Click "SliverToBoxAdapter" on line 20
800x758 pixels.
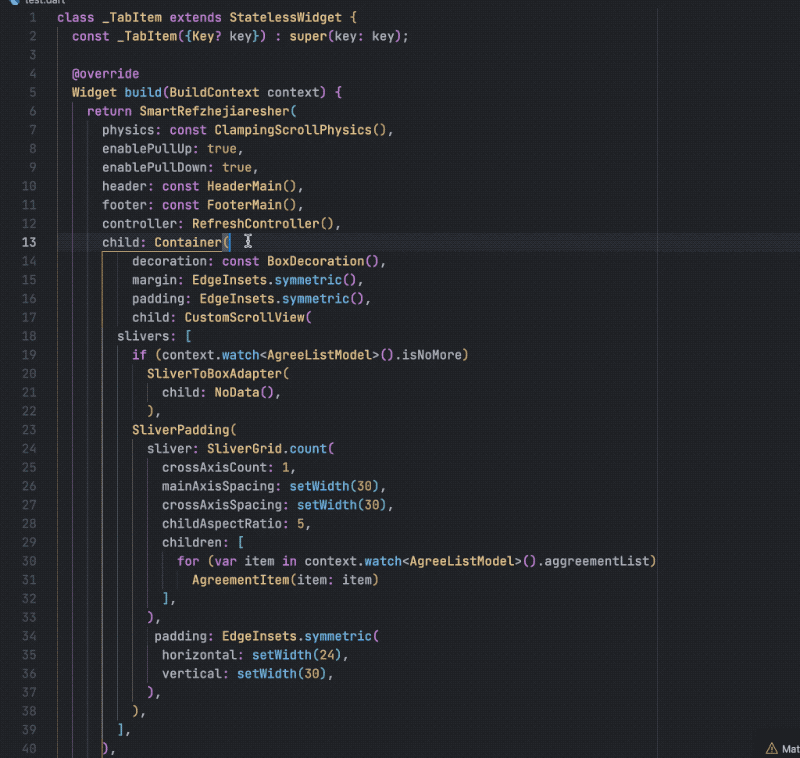click(x=214, y=374)
